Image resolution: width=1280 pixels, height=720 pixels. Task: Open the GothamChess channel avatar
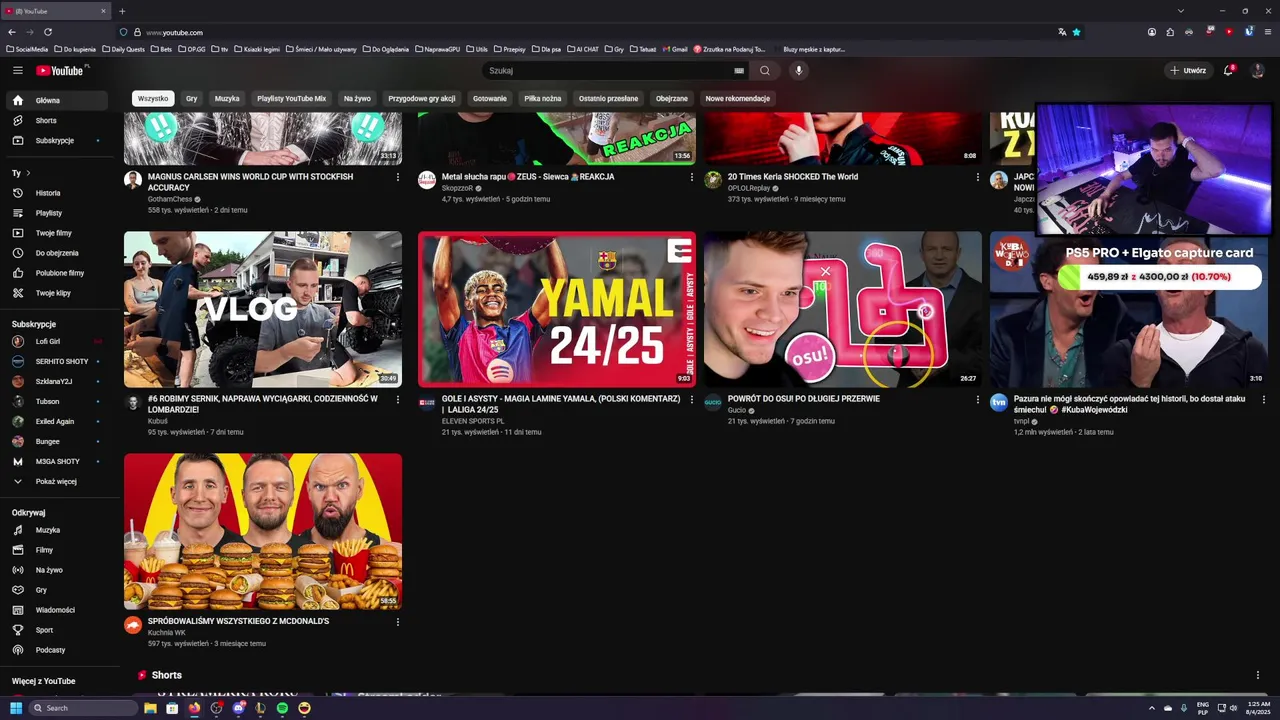click(x=132, y=180)
